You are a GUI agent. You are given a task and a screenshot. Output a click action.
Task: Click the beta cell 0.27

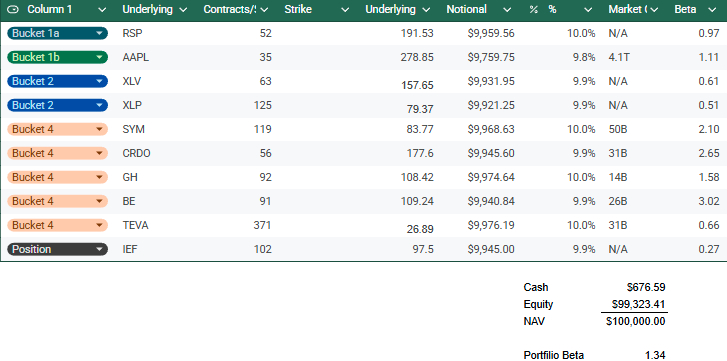coord(709,249)
